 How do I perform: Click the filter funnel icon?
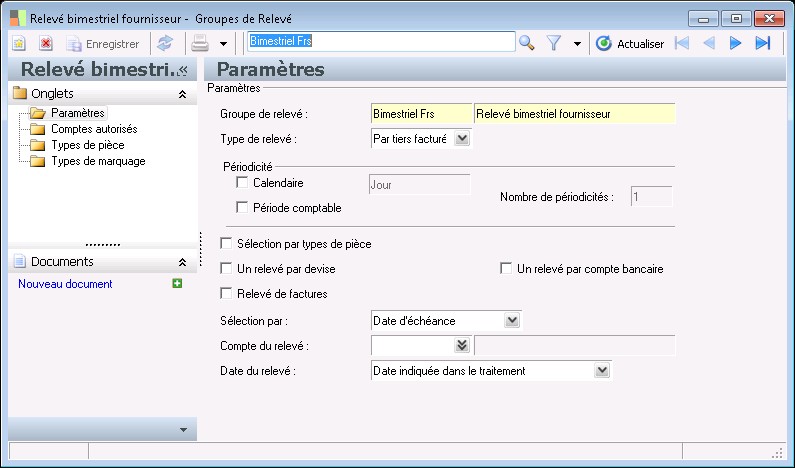point(554,44)
